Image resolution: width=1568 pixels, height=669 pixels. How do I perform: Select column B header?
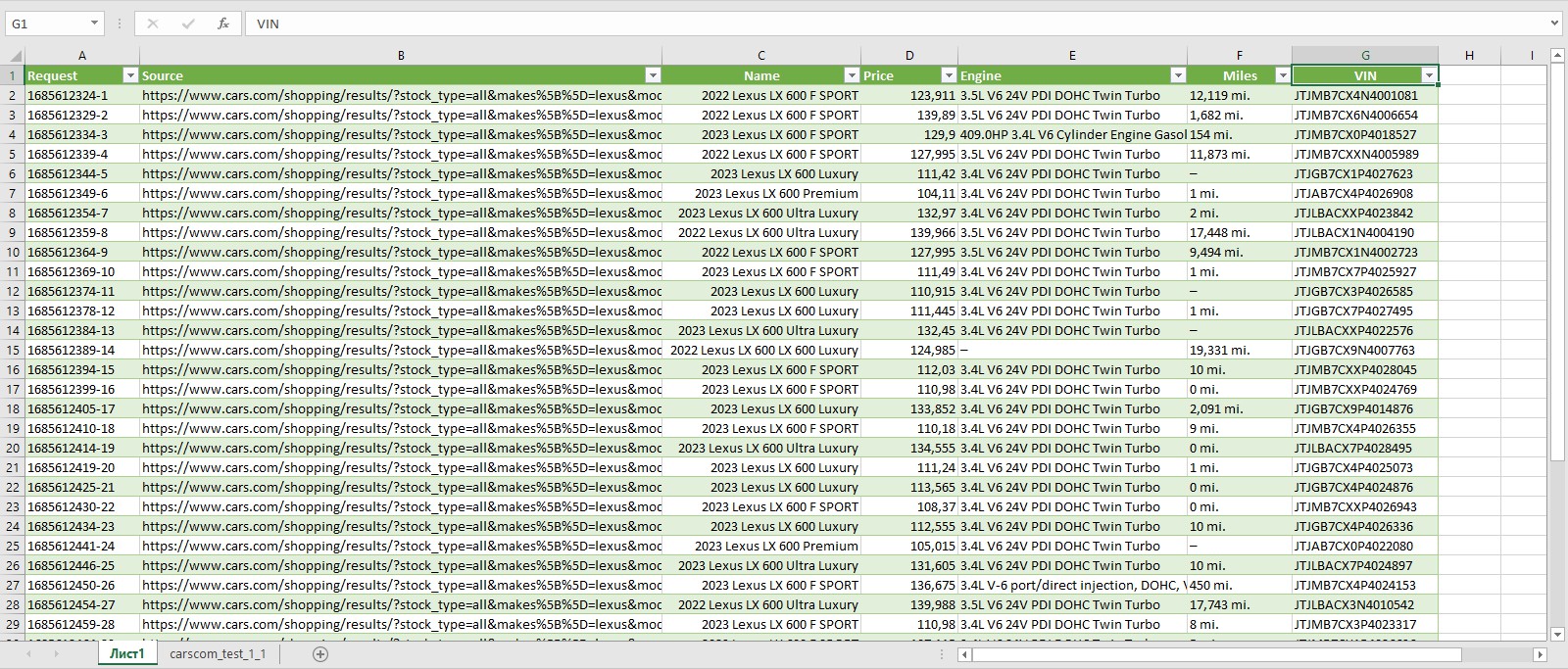tap(401, 56)
